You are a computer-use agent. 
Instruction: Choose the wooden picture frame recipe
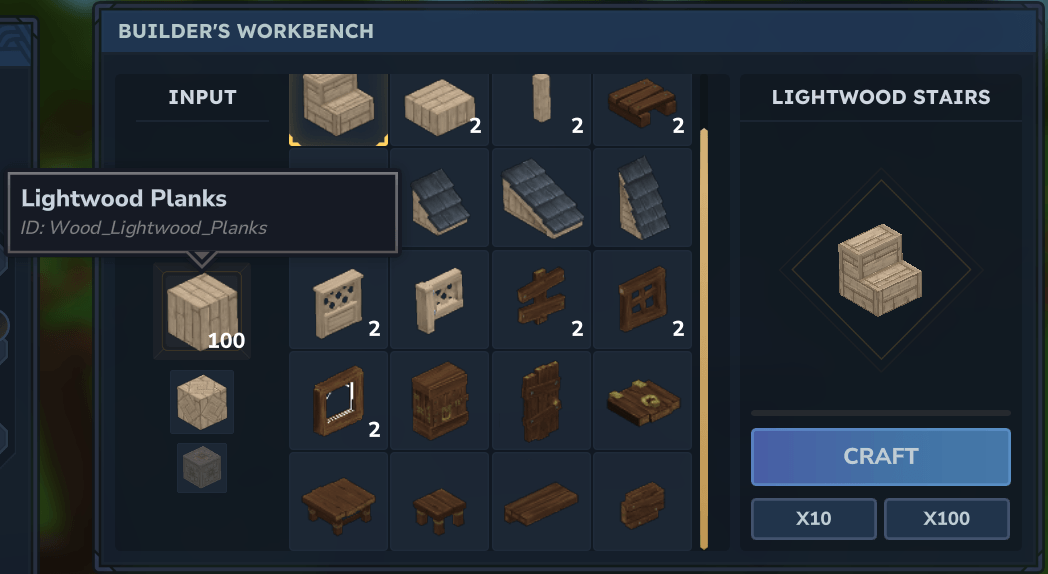point(338,400)
